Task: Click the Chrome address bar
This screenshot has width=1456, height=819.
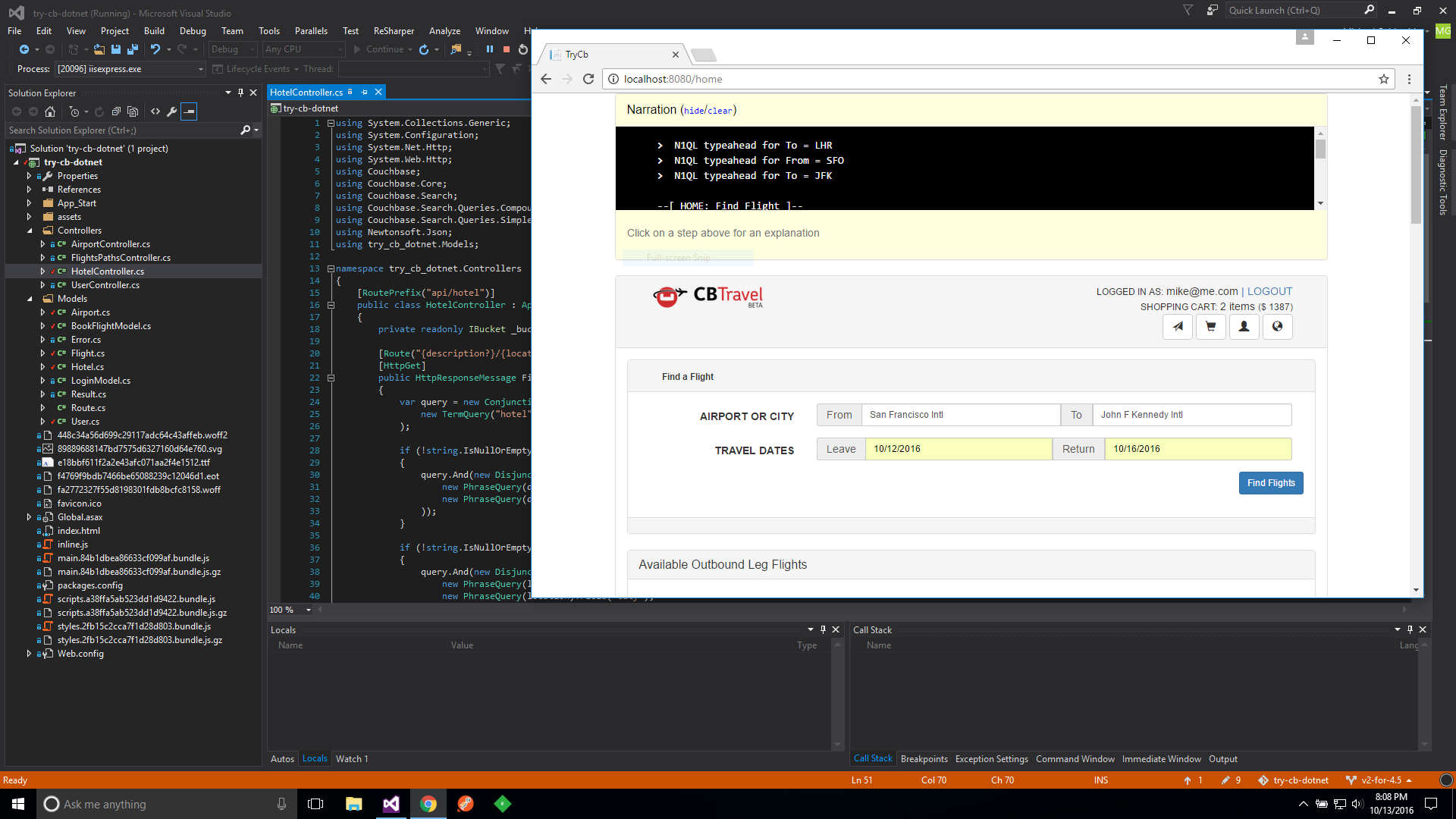Action: [x=999, y=79]
